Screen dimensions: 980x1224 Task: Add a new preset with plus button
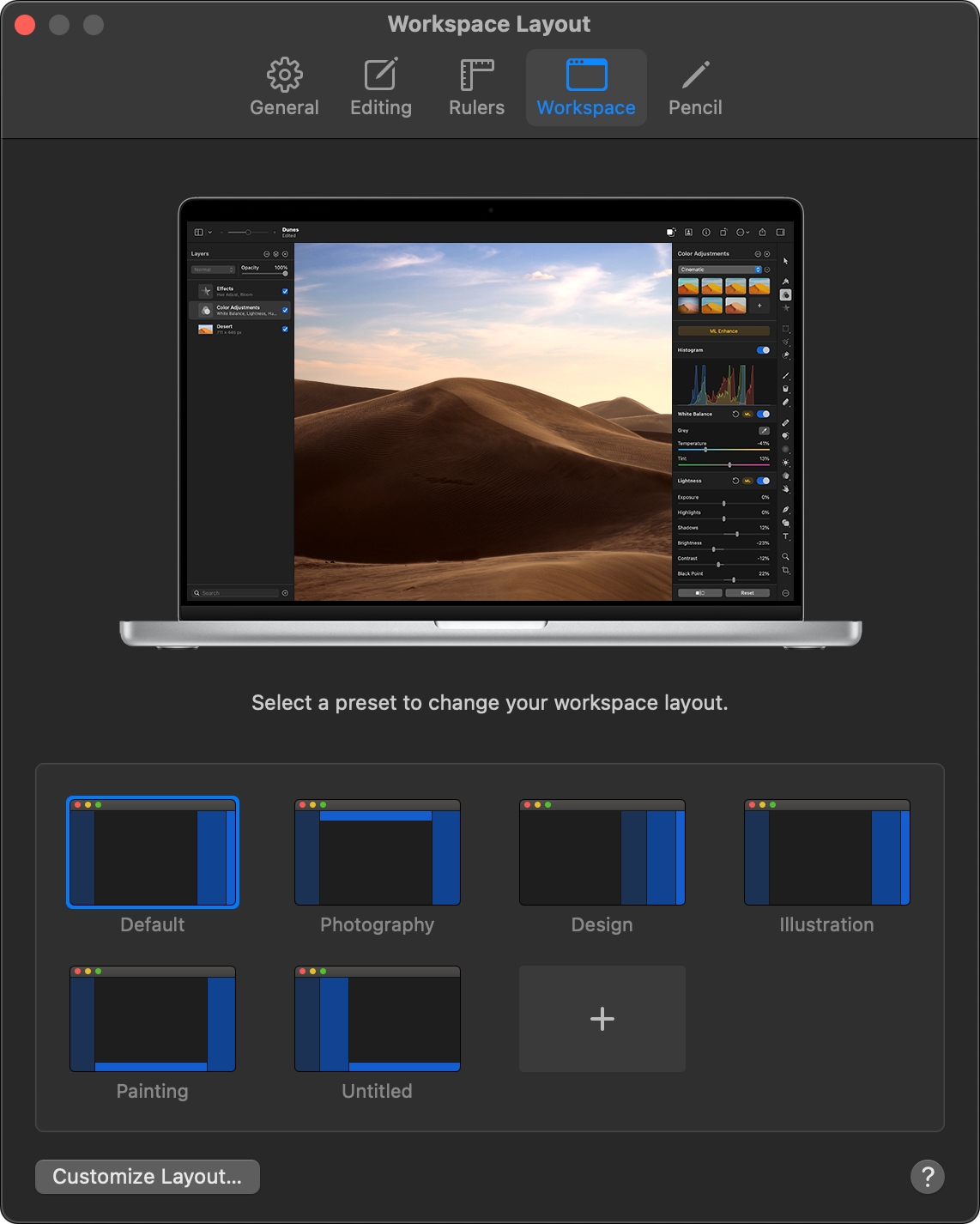[602, 1019]
